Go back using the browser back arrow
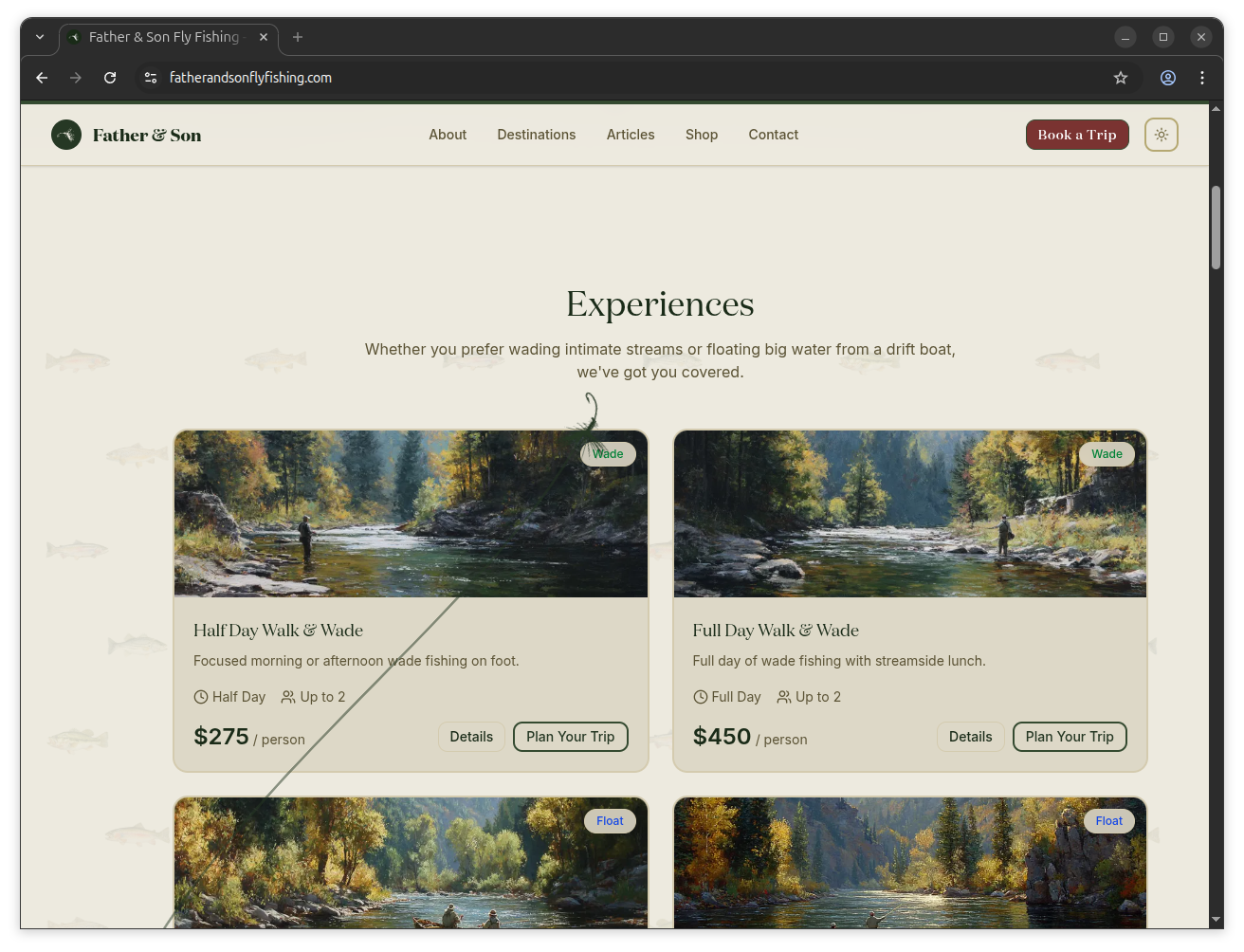 42,78
